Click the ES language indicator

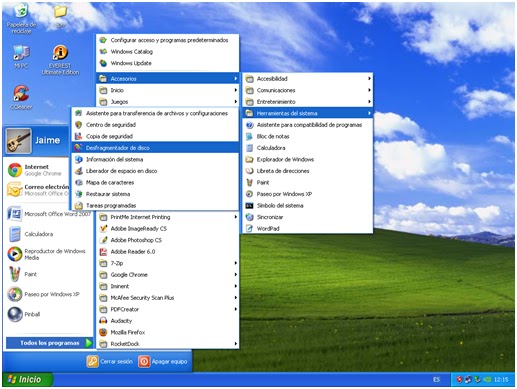click(436, 379)
